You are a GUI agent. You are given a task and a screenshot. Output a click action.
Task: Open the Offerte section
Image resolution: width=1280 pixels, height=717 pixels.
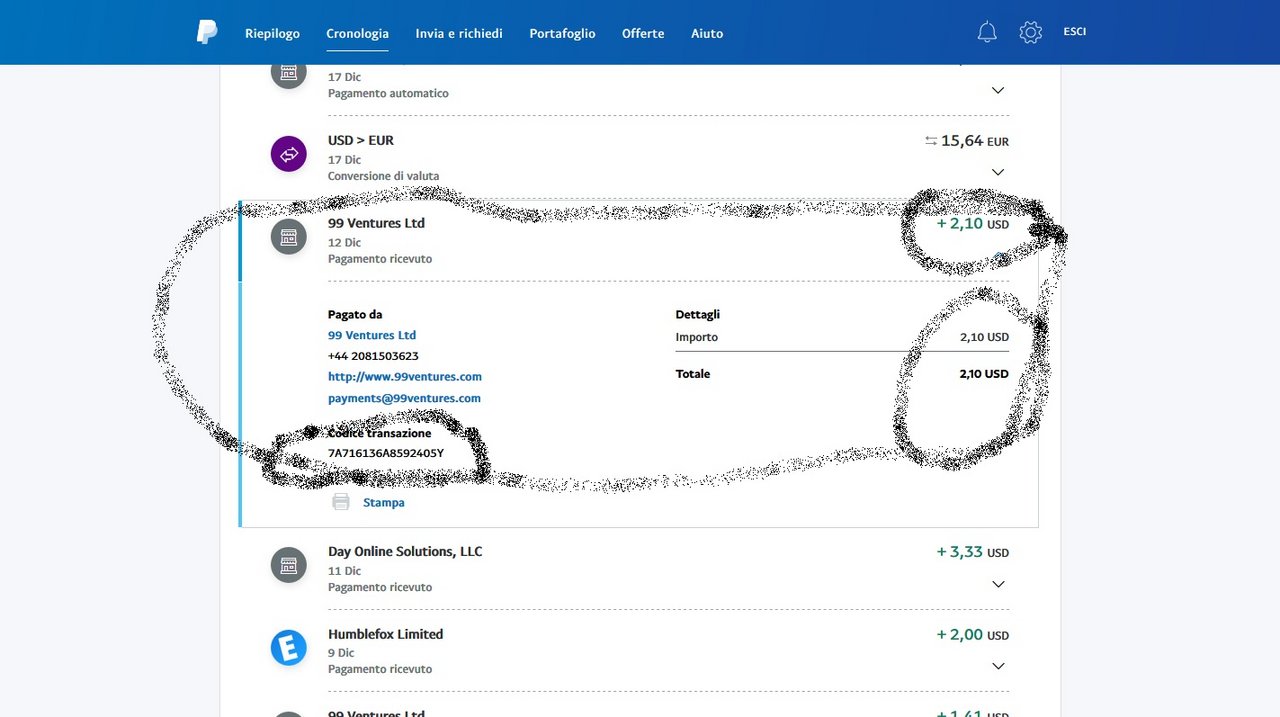point(643,33)
